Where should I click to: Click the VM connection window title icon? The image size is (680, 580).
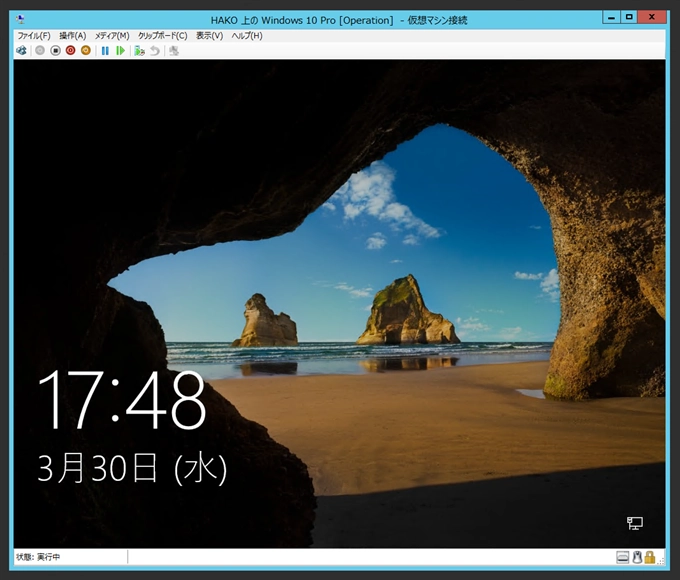click(20, 19)
